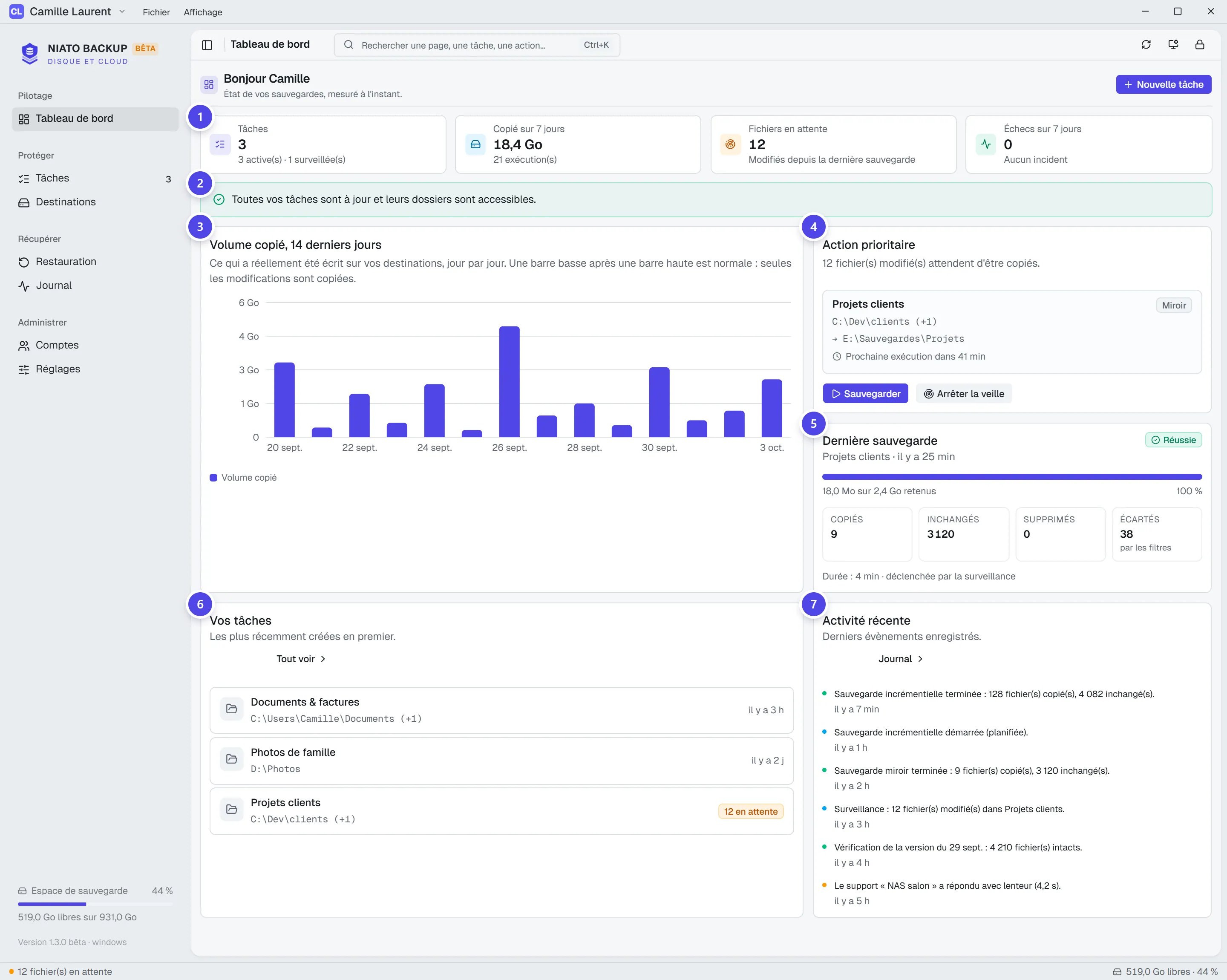Click the Espace de sauvegarde usage bar

(x=95, y=904)
